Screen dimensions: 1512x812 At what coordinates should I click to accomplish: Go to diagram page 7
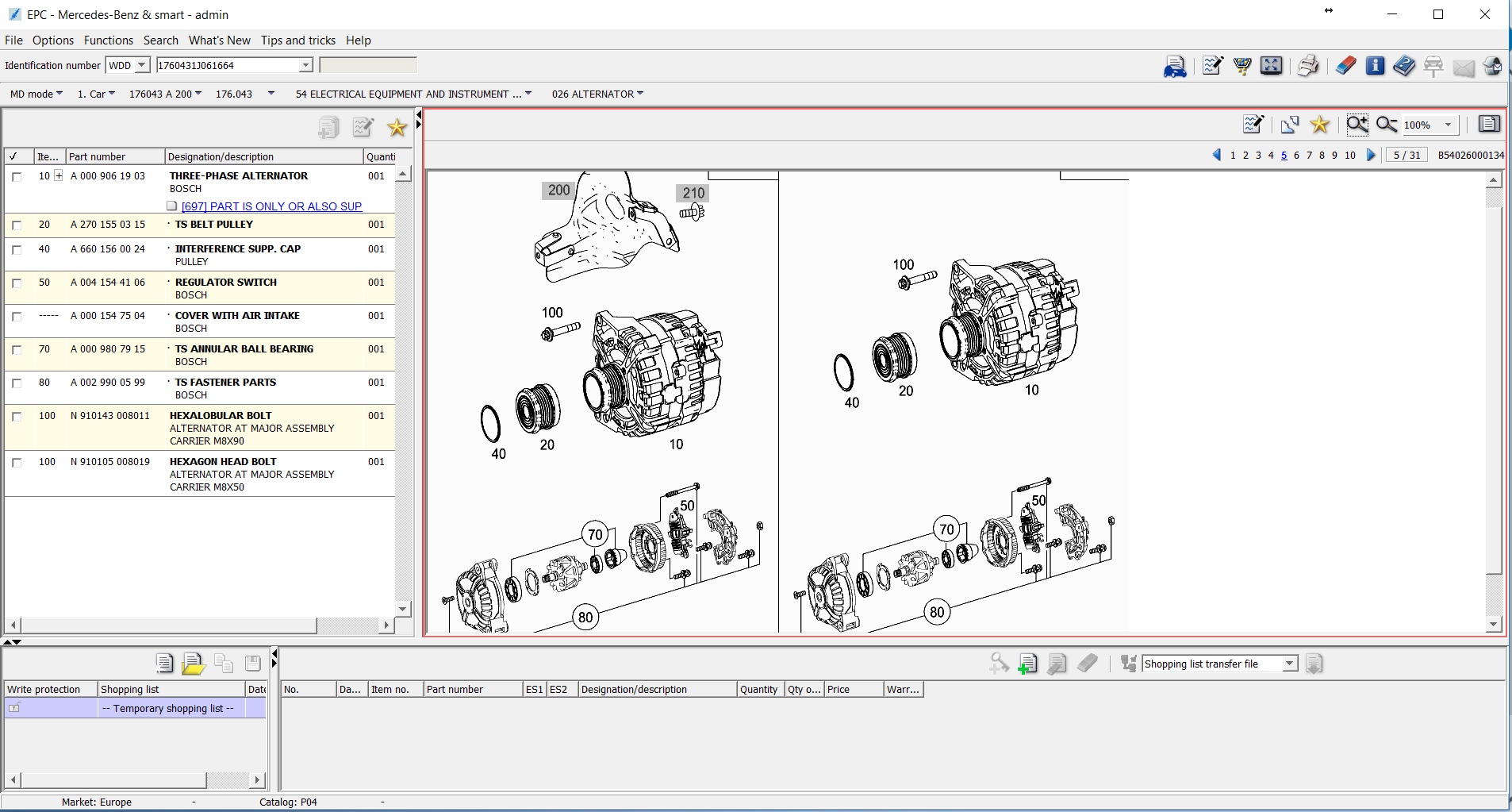point(1309,156)
